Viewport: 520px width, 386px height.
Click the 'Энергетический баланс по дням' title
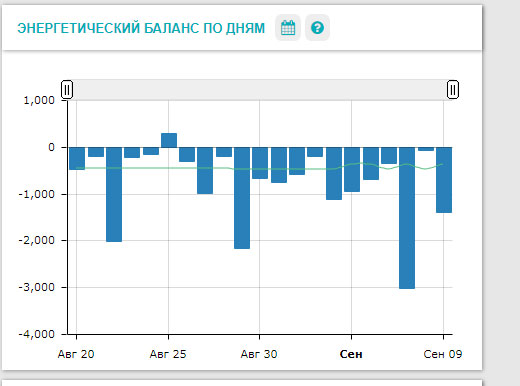[x=141, y=28]
